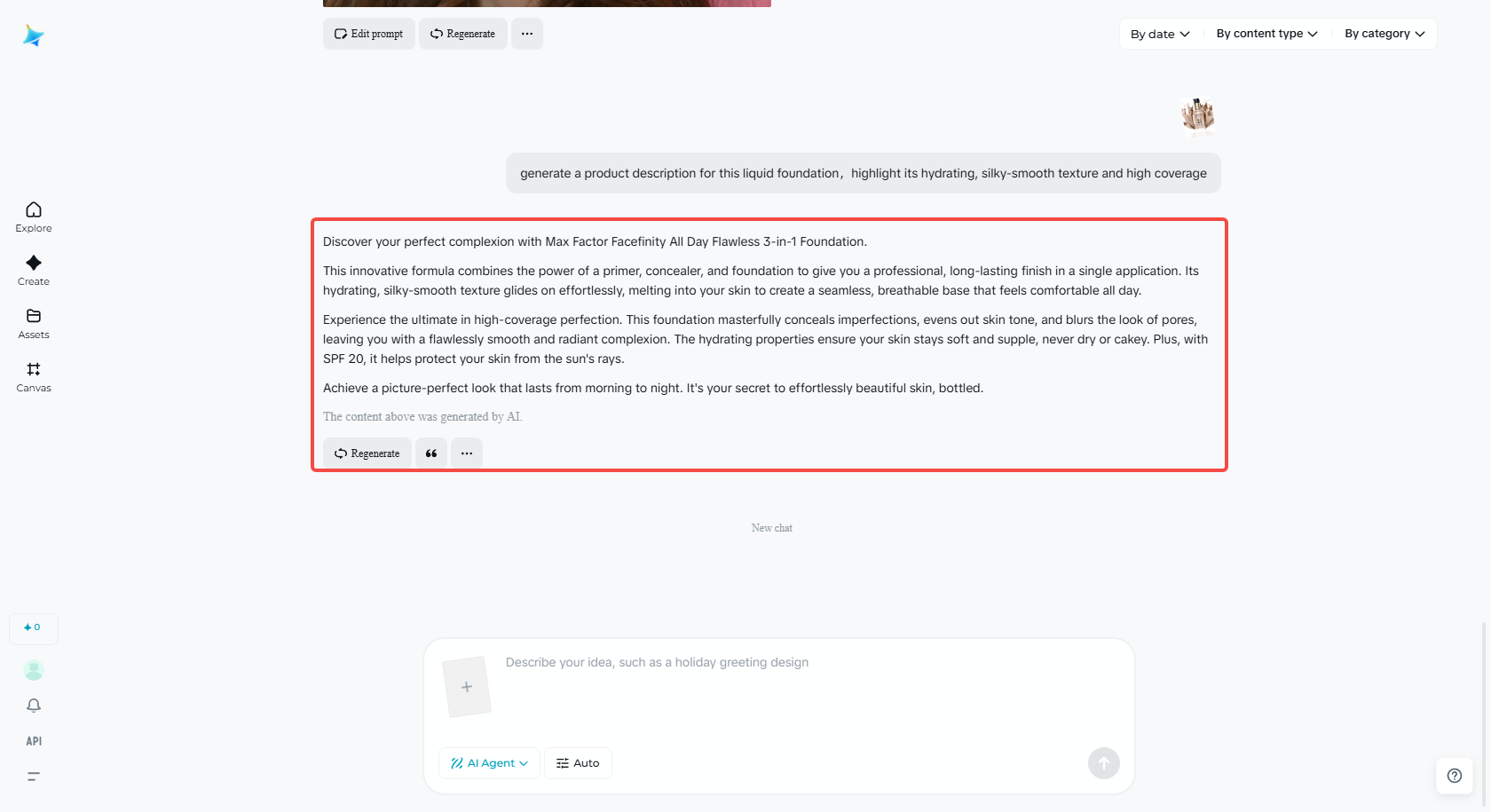The width and height of the screenshot is (1491, 812).
Task: Click the 'Discover your perfect complexion' line
Action: click(595, 241)
